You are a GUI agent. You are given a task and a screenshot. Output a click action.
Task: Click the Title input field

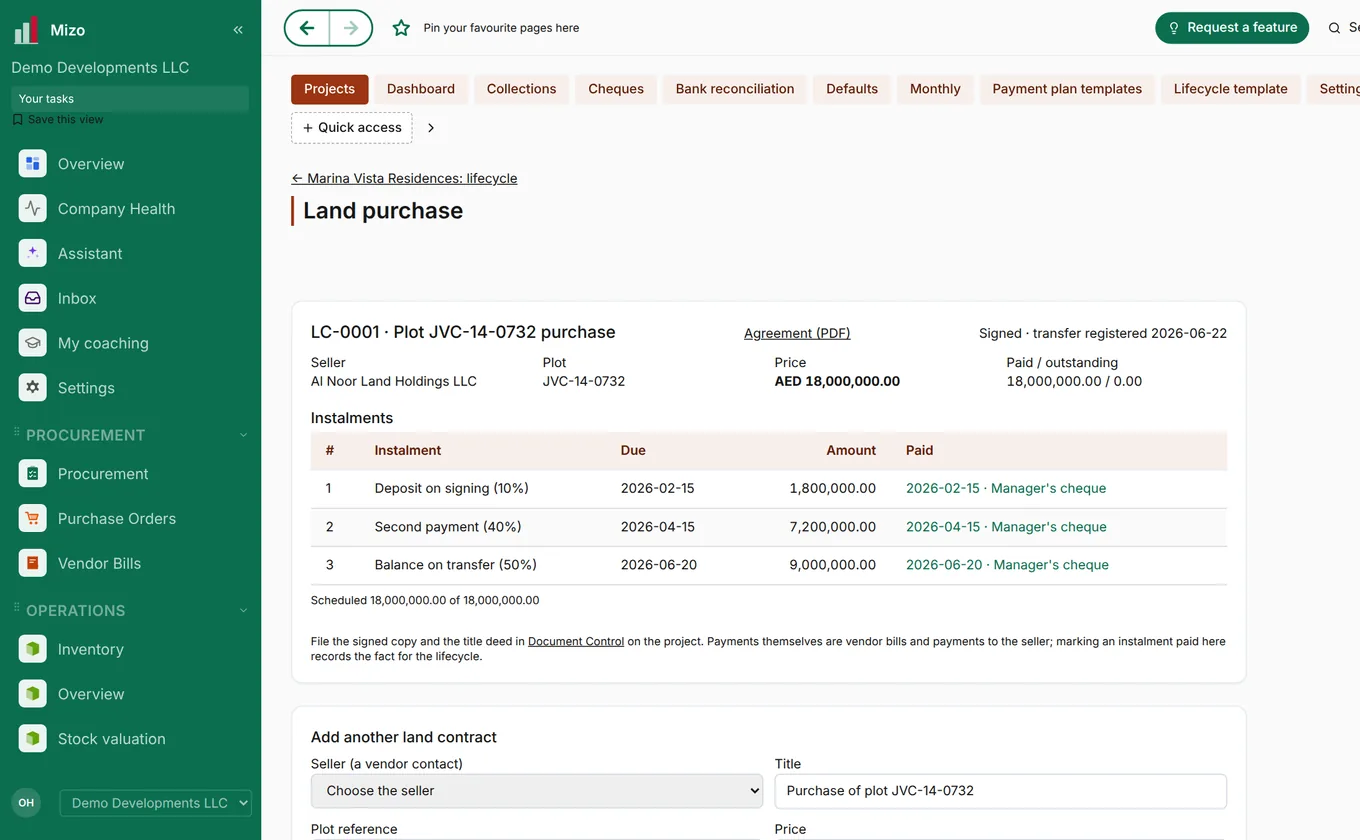tap(1001, 791)
